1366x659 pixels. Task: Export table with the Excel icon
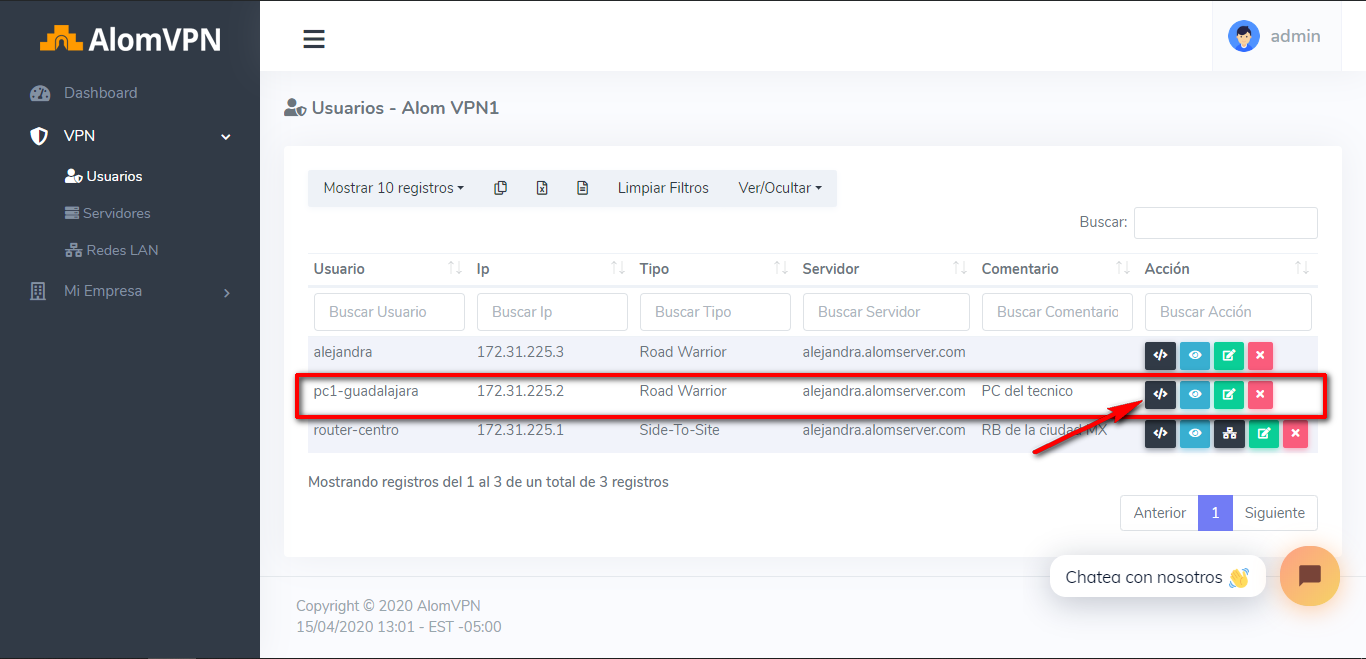(x=542, y=188)
